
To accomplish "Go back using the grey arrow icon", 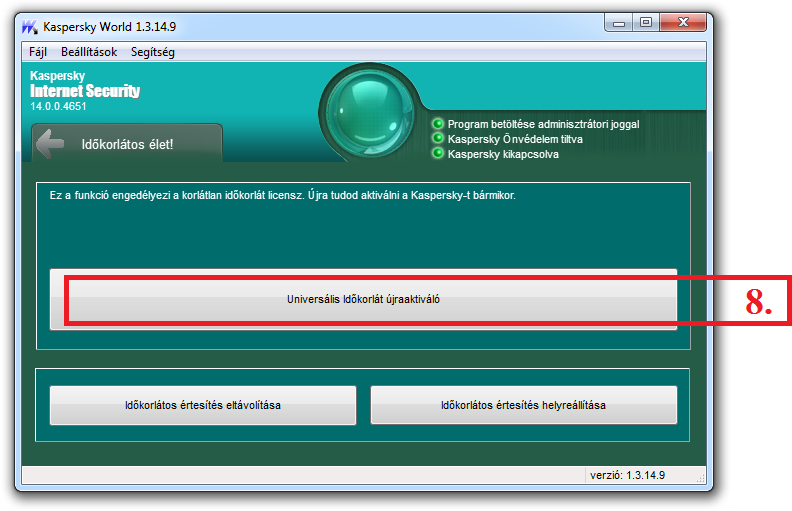I will point(50,143).
